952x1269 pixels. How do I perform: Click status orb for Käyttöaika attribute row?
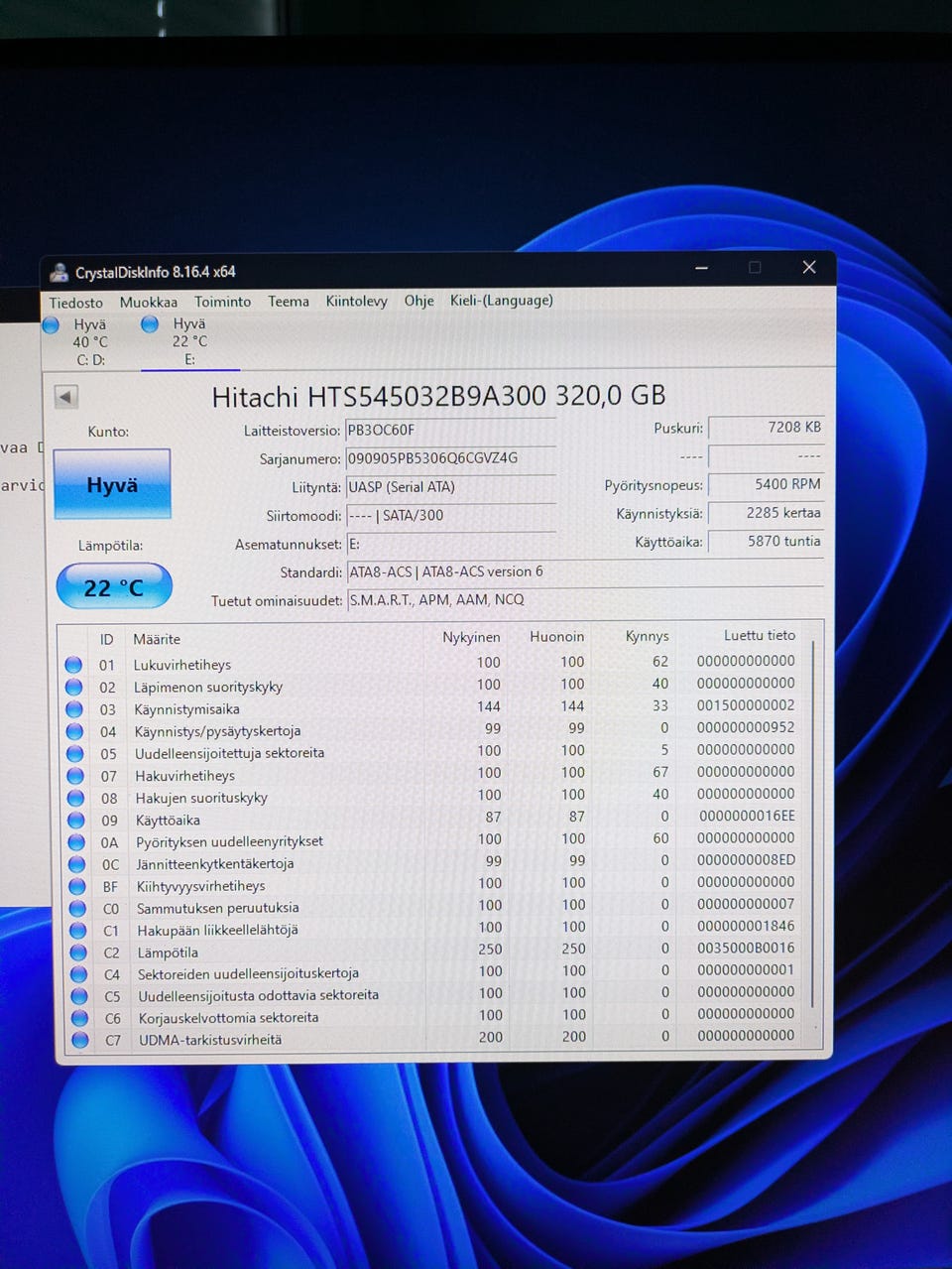click(x=76, y=820)
